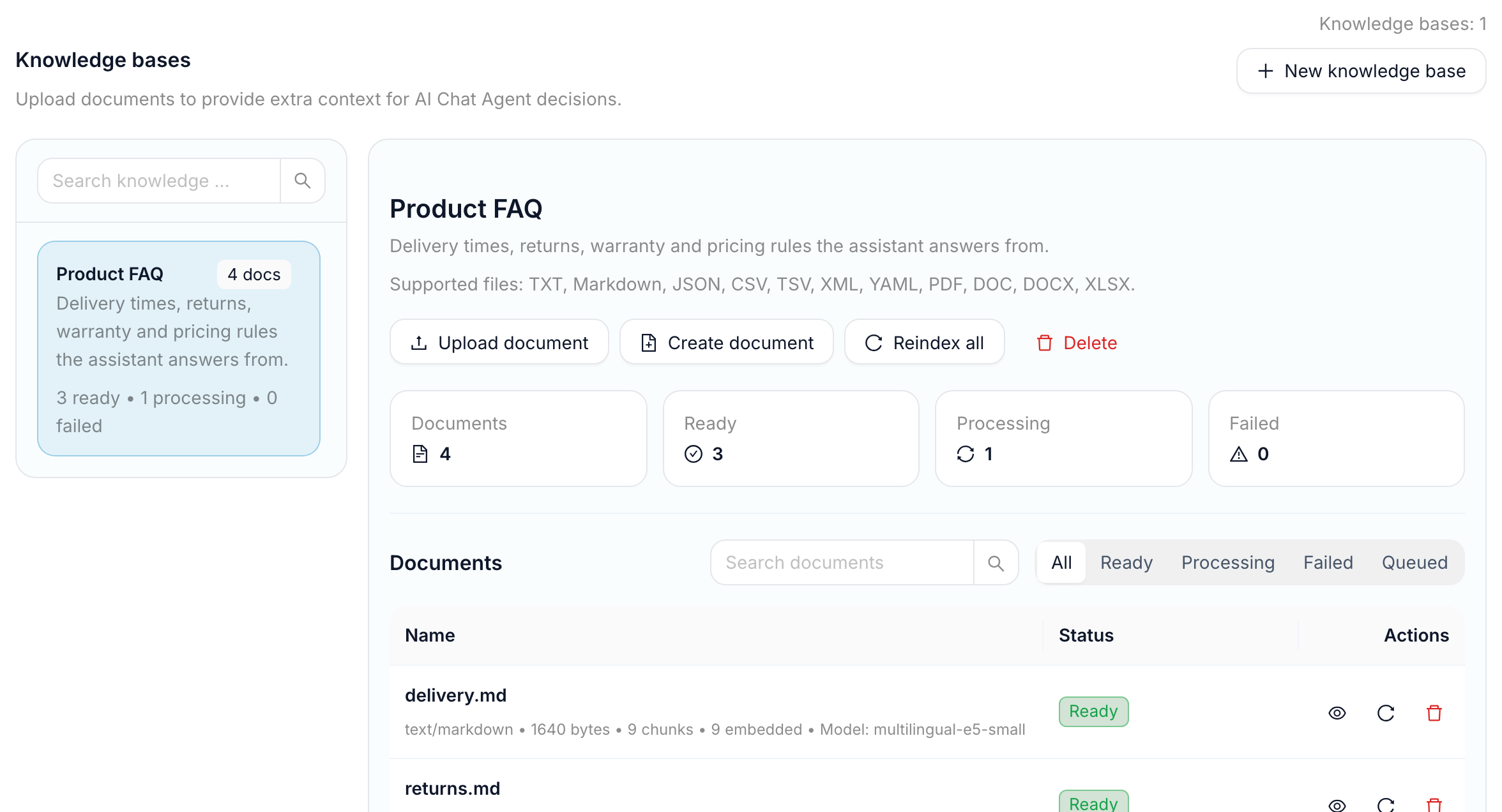
Task: Filter documents by Failed status
Action: pyautogui.click(x=1328, y=562)
